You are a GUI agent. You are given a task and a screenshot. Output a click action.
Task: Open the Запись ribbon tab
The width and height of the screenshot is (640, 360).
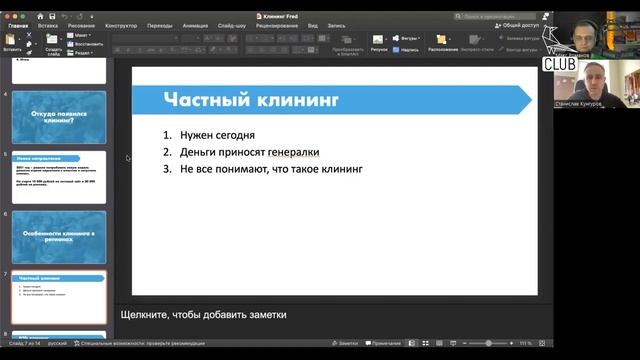click(x=336, y=26)
